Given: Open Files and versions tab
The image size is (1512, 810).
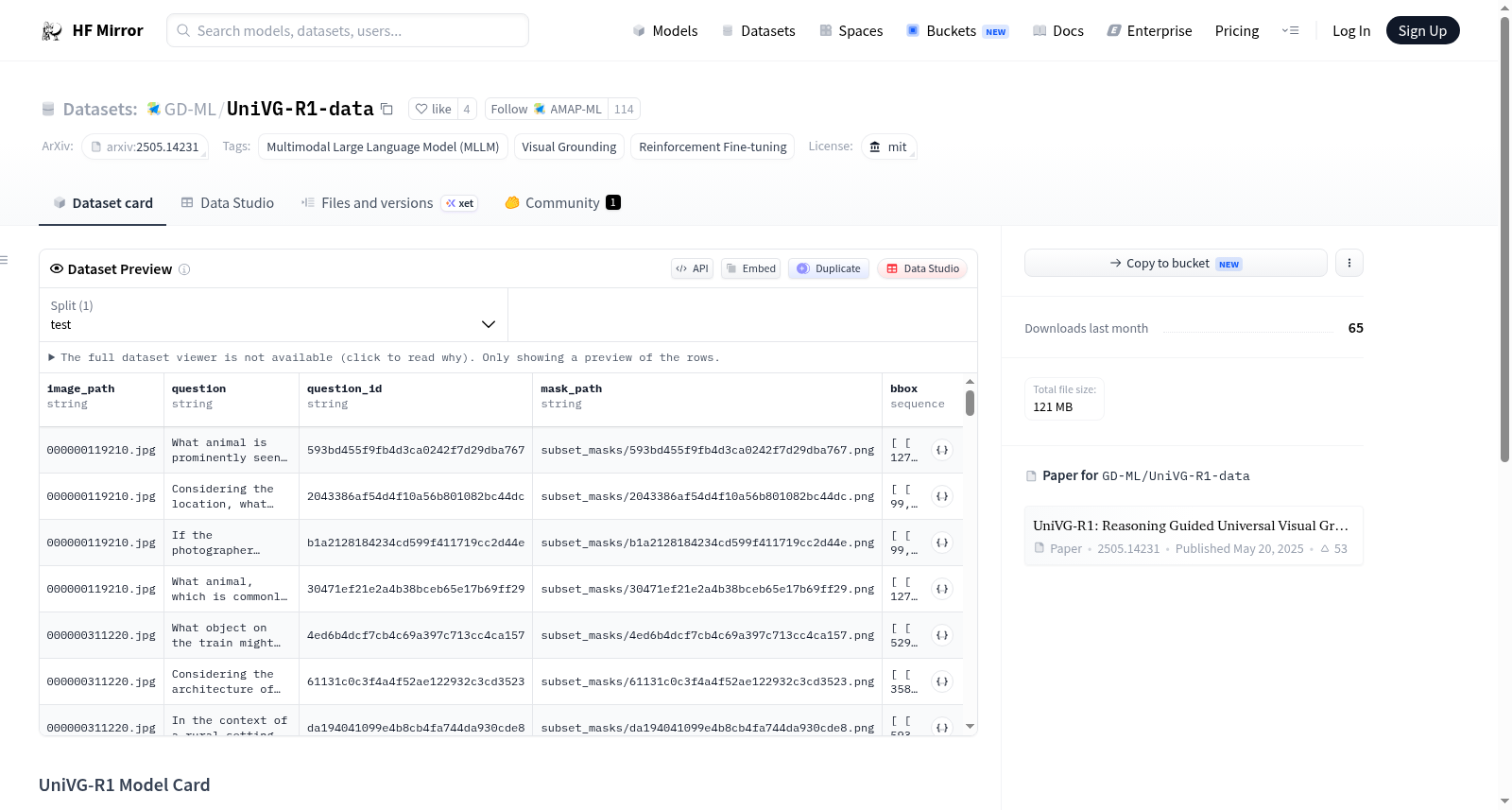Looking at the screenshot, I should pyautogui.click(x=389, y=202).
